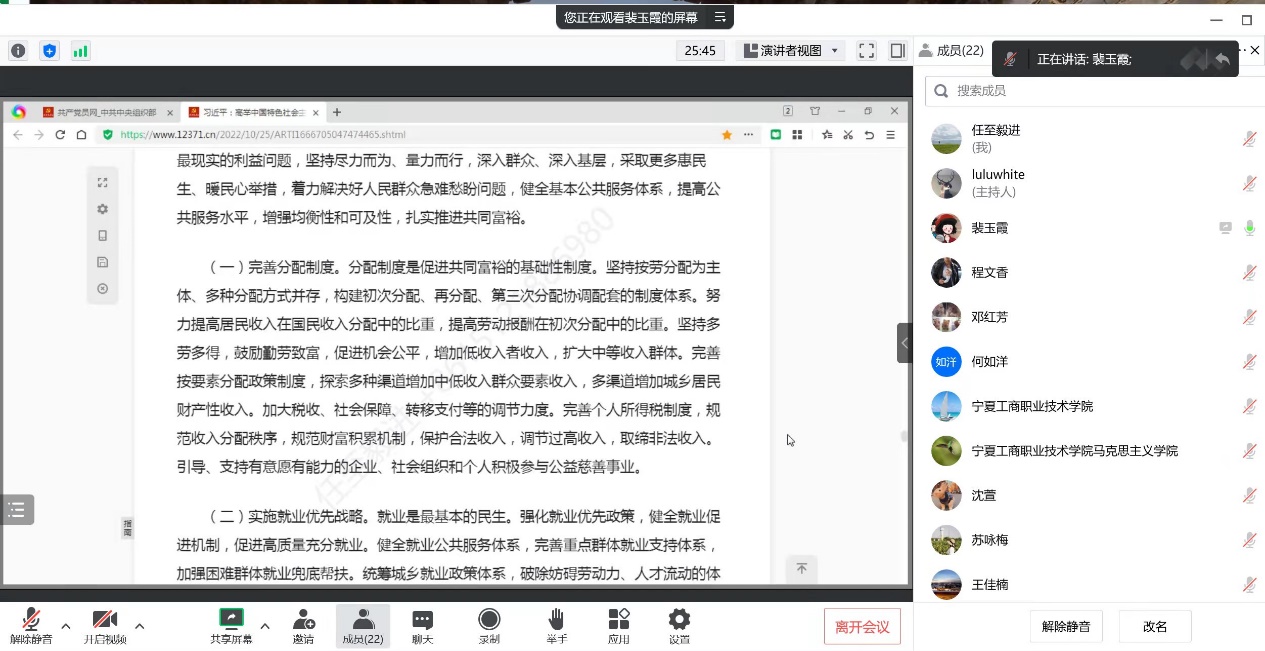Click the red 离开会议 button
Screen dimensions: 1265x651
(x=862, y=627)
